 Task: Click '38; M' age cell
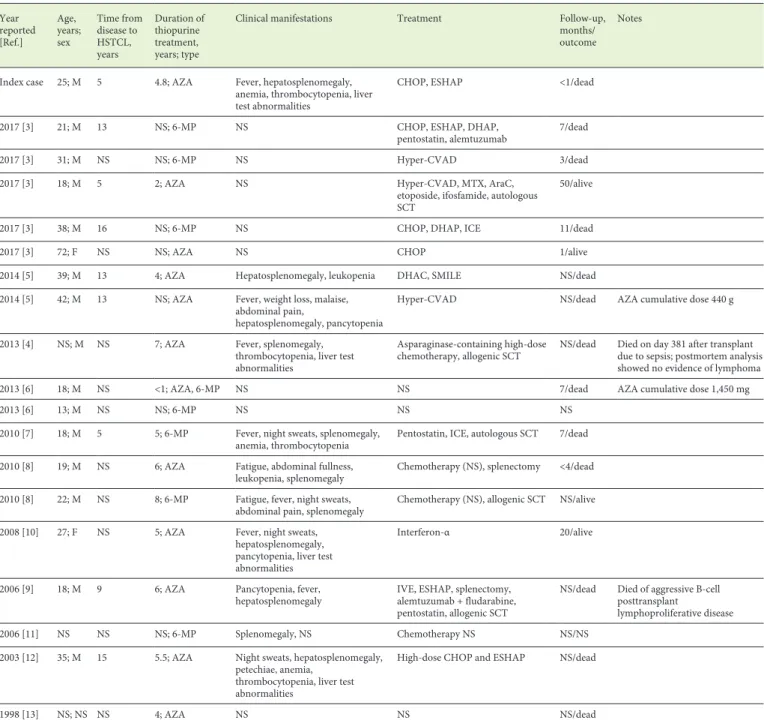(69, 229)
